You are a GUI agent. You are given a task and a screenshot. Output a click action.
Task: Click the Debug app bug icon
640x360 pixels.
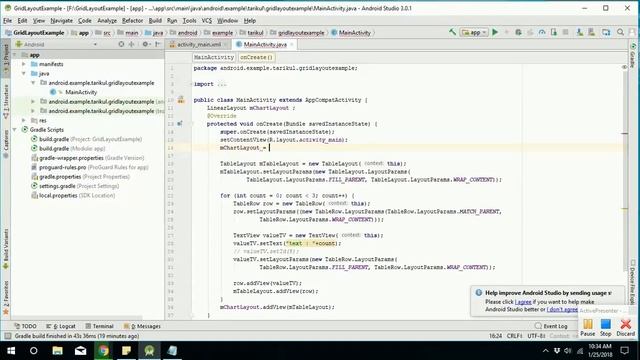coord(518,32)
